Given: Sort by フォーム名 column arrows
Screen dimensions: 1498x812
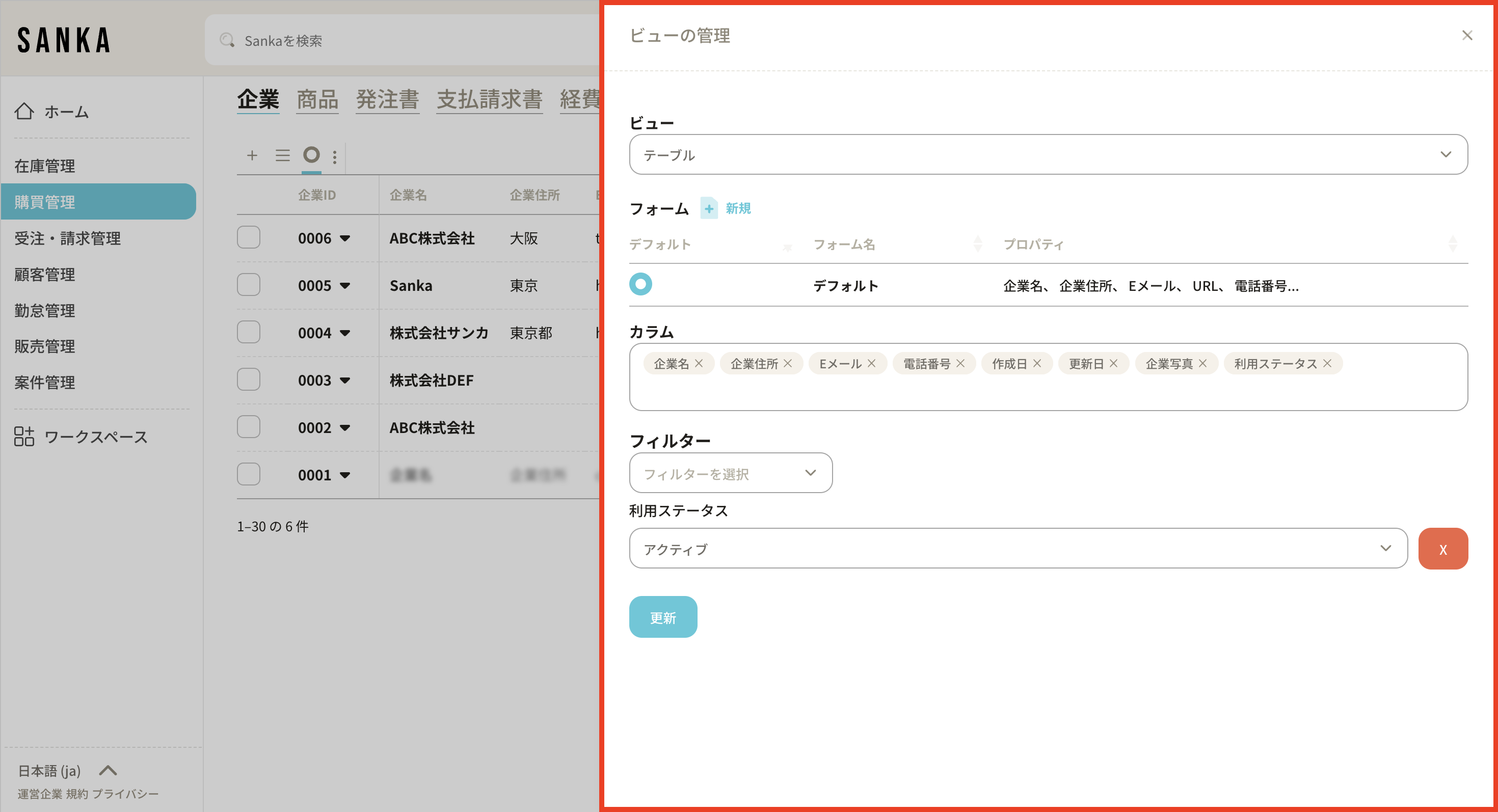Looking at the screenshot, I should pyautogui.click(x=978, y=244).
